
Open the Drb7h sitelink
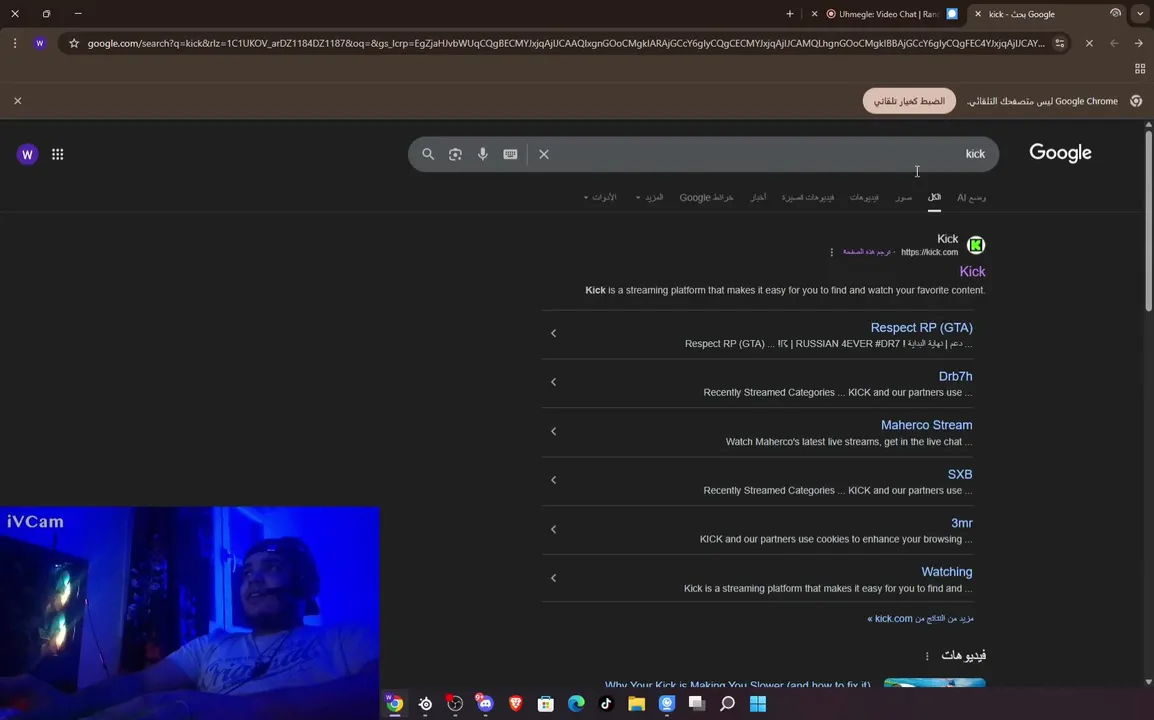tap(955, 376)
